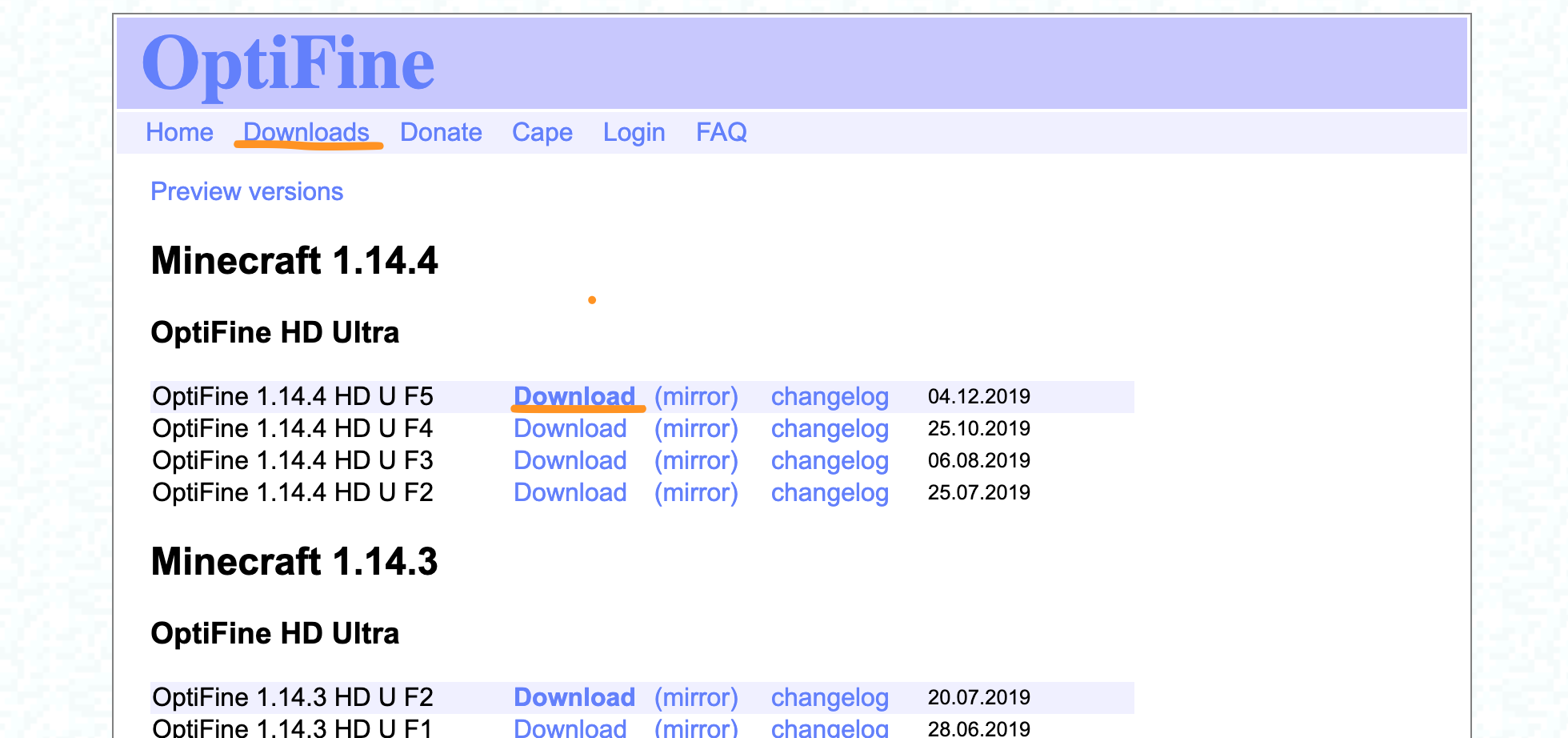
Task: Open mirror link for 1.14.4 F4
Action: (x=696, y=428)
